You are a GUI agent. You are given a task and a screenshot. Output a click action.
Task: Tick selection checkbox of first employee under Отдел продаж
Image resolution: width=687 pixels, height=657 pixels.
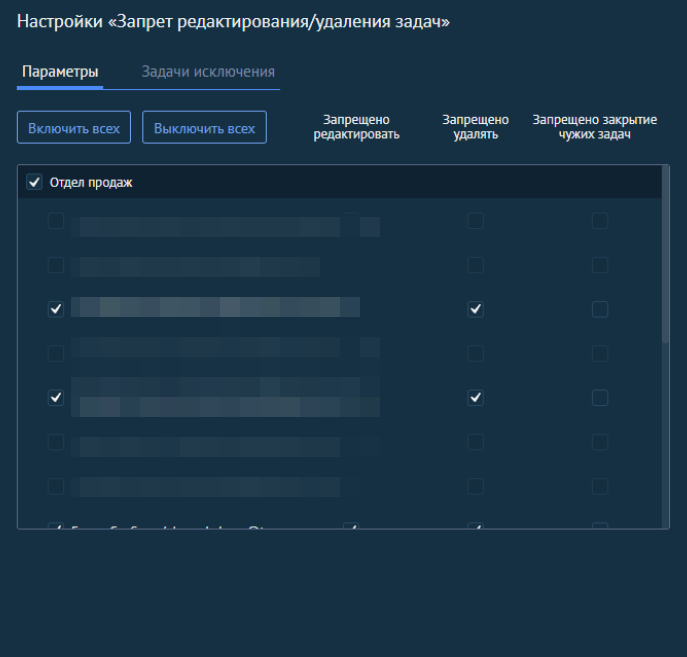click(x=56, y=221)
